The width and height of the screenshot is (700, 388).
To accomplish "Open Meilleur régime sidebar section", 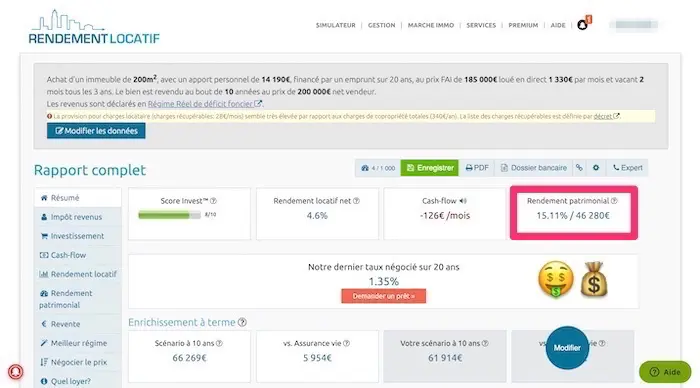I will pyautogui.click(x=78, y=343).
